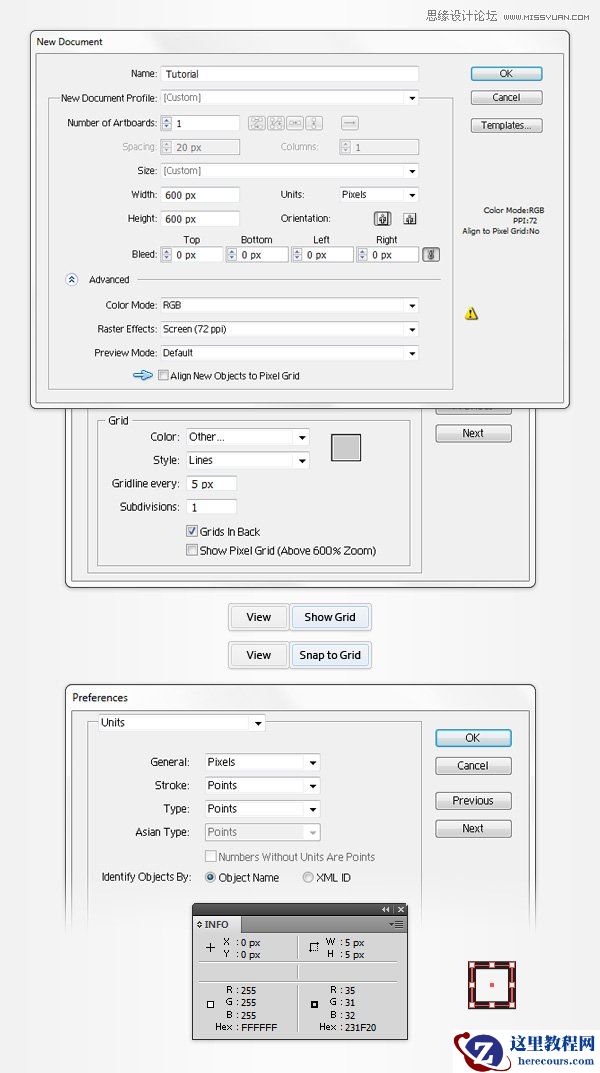This screenshot has width=600, height=1073.
Task: Click the Top bleed stepper arrows
Action: [x=166, y=255]
